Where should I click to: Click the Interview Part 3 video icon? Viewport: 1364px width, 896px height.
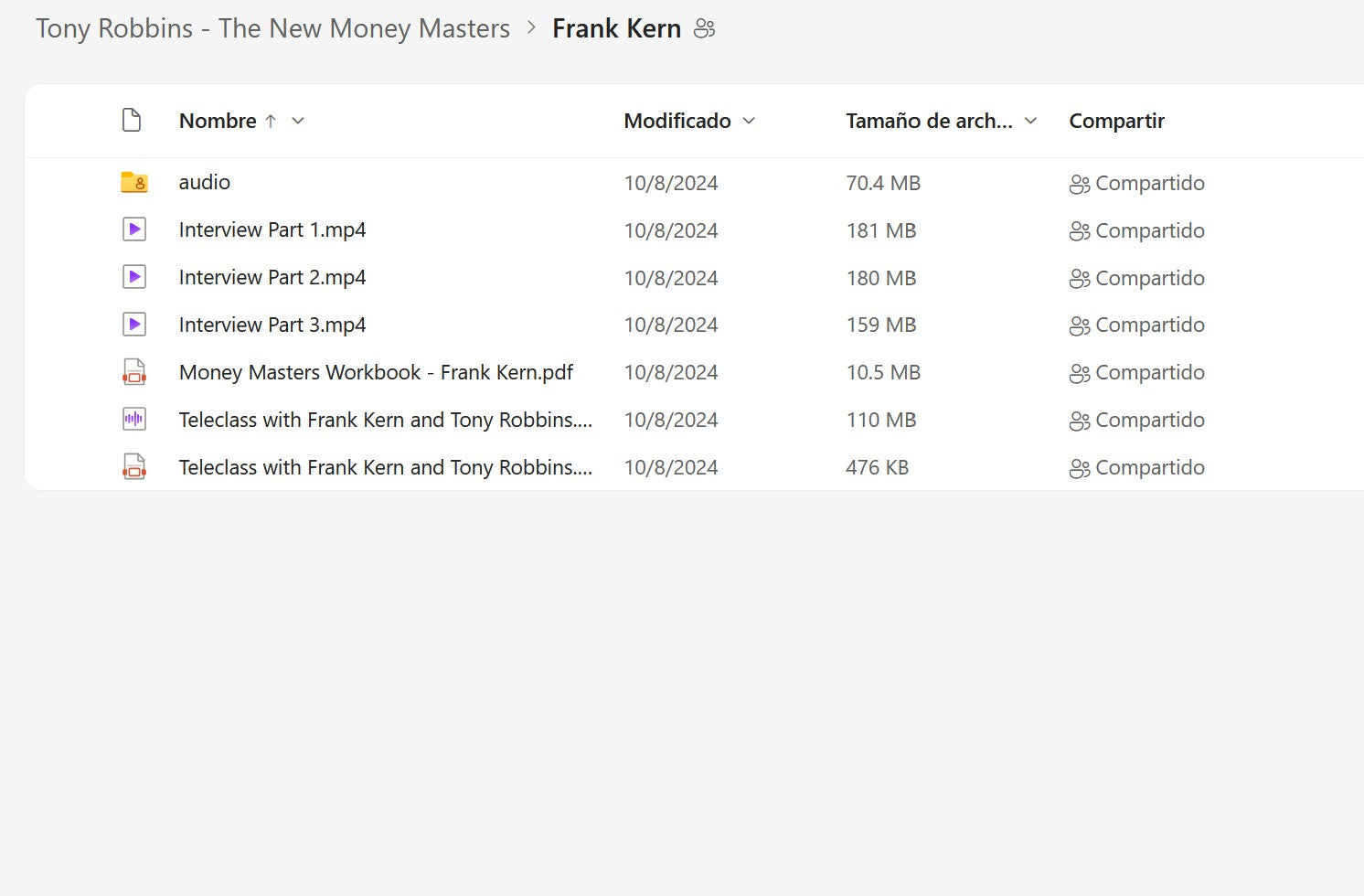coord(134,325)
